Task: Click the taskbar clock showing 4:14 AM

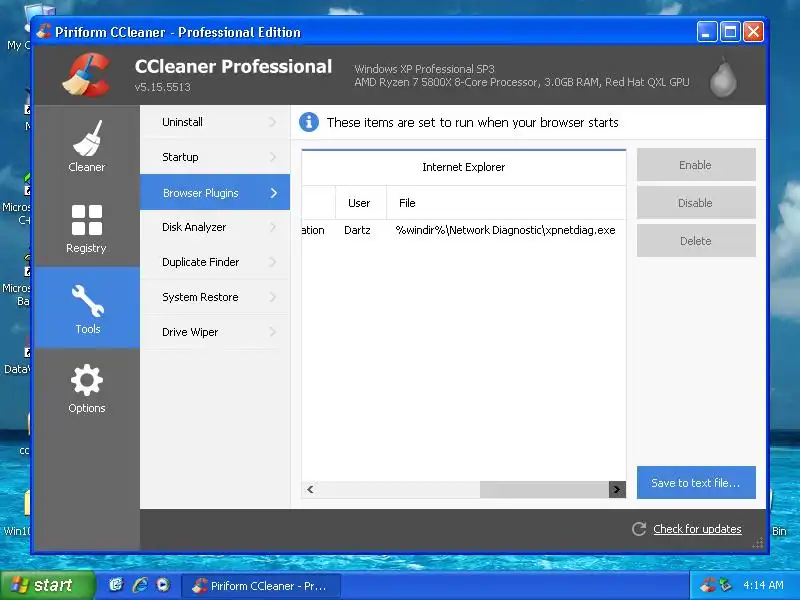Action: 763,585
